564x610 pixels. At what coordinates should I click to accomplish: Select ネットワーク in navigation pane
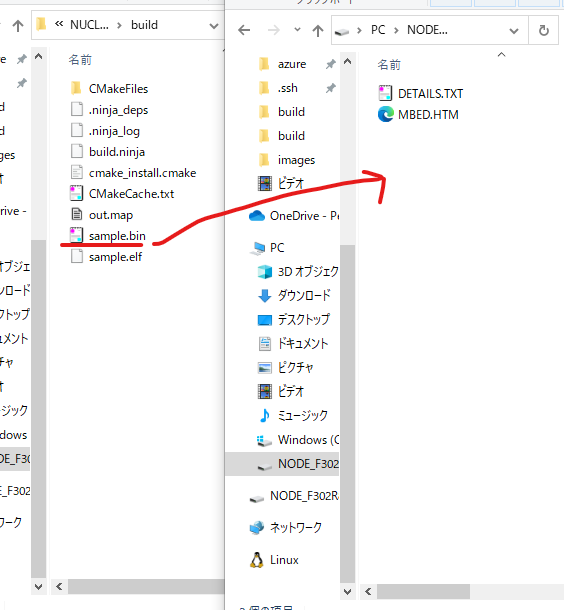click(286, 528)
